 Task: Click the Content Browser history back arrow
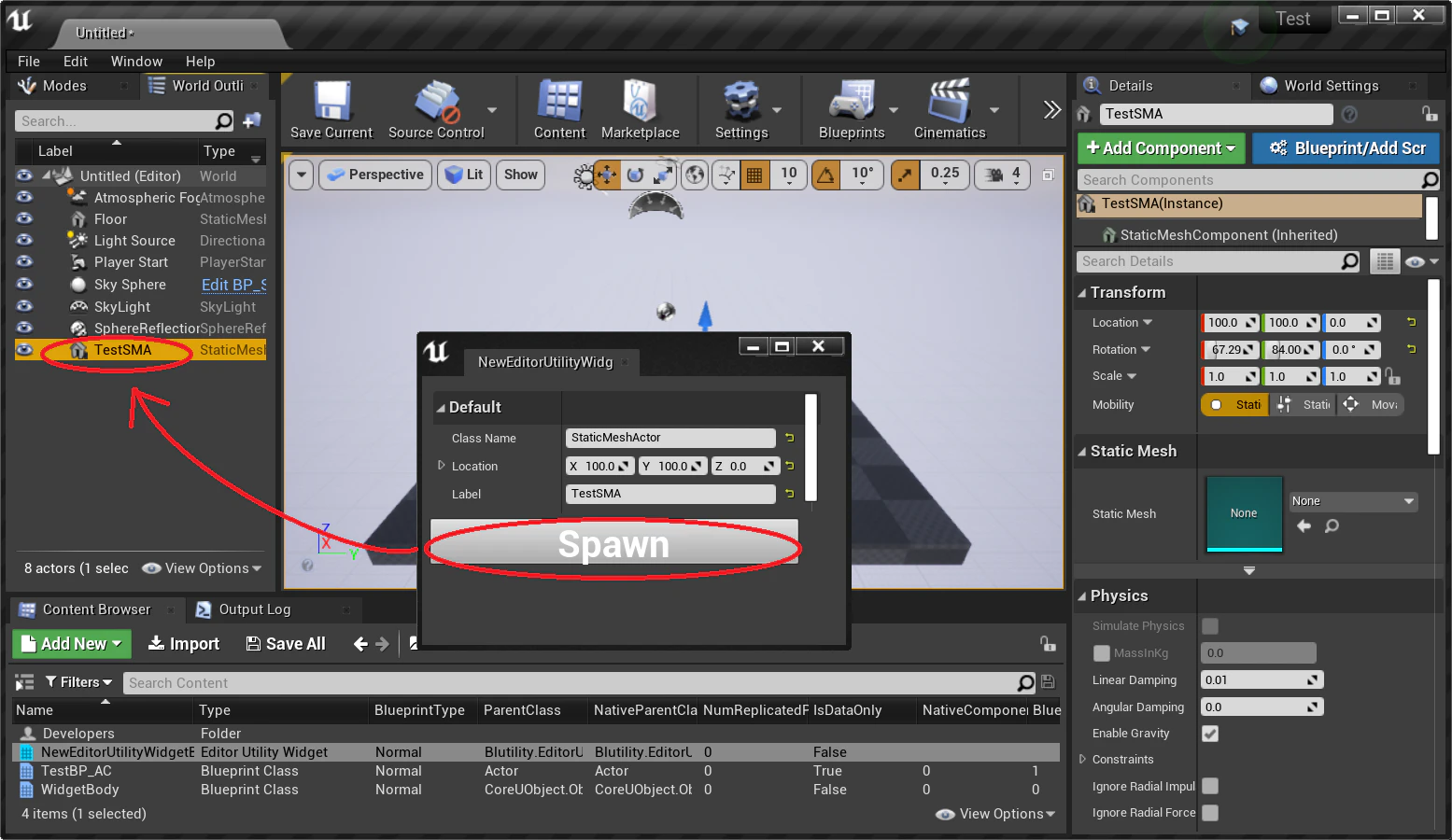(360, 644)
